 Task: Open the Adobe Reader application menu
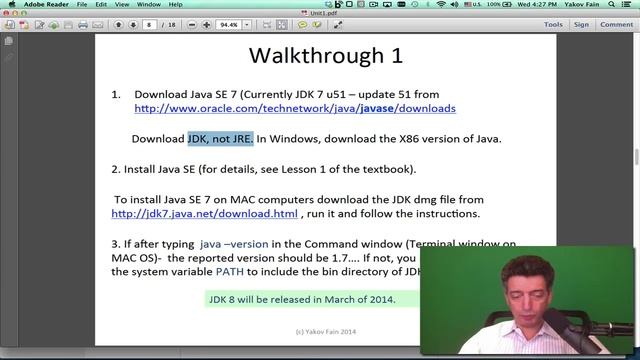click(x=46, y=4)
